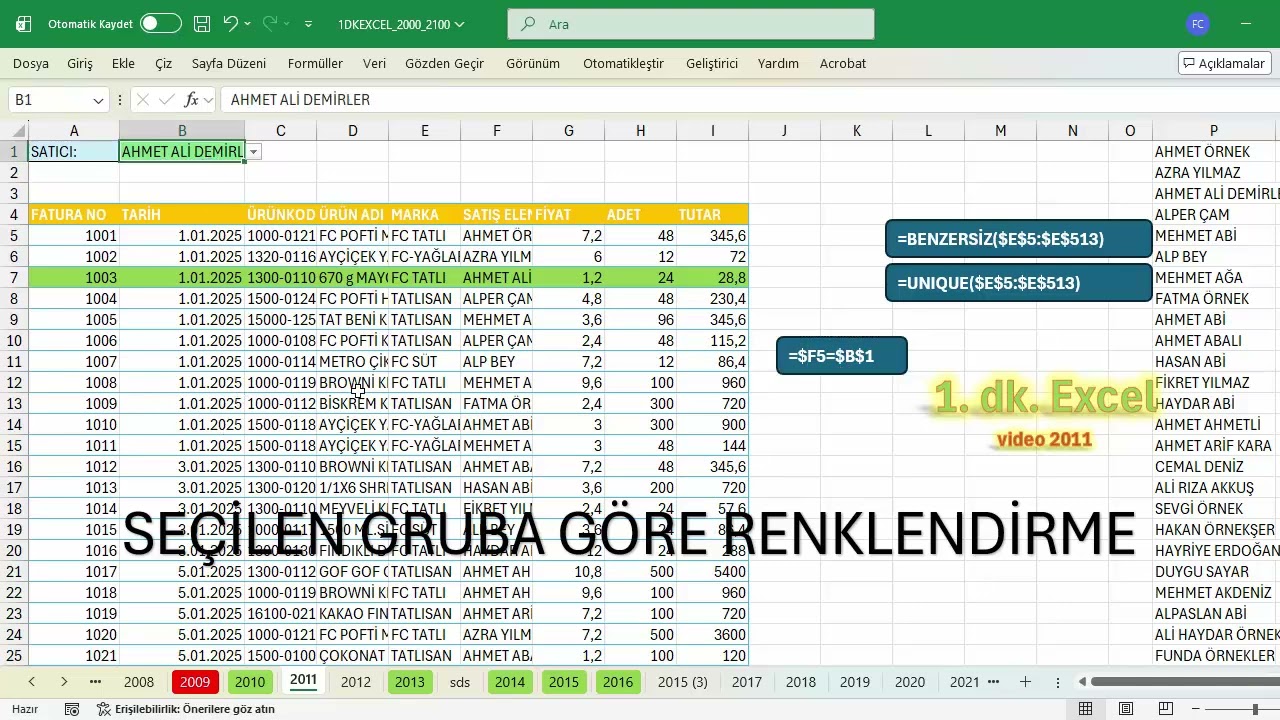Open the Dosya menu
The width and height of the screenshot is (1280, 720).
click(x=31, y=63)
